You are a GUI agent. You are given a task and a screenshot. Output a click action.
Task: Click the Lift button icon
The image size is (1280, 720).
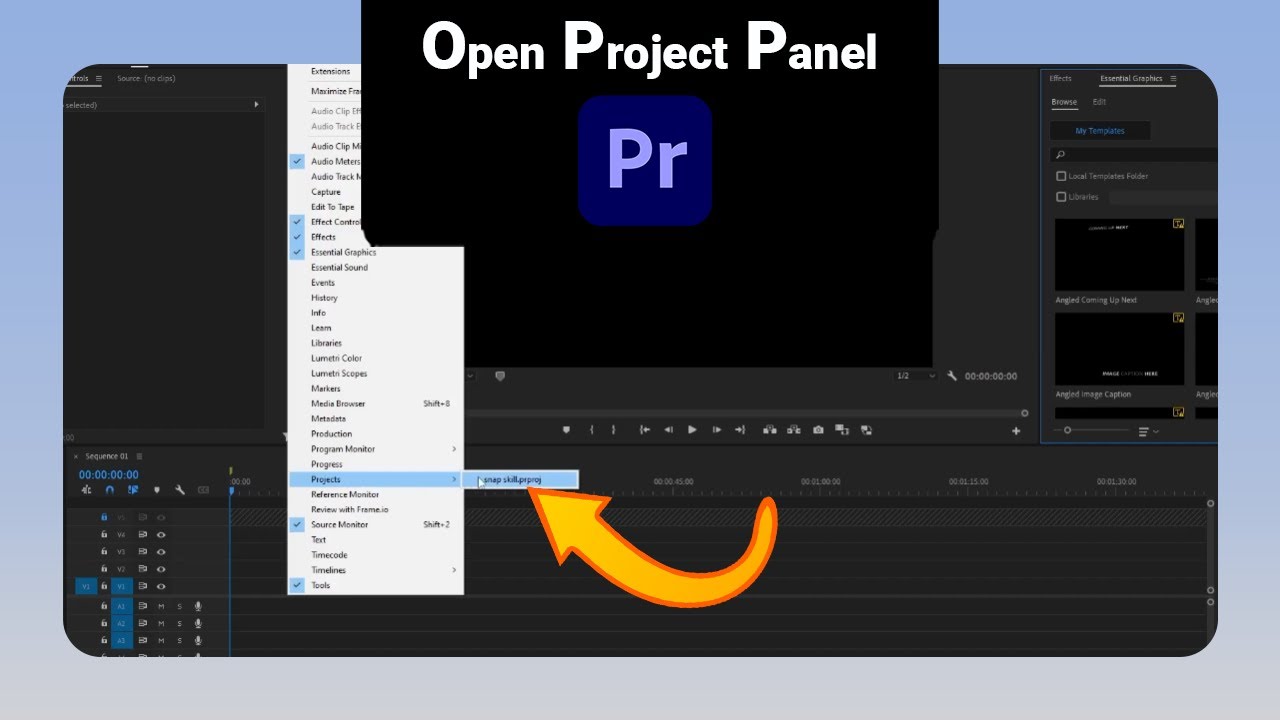coord(770,430)
